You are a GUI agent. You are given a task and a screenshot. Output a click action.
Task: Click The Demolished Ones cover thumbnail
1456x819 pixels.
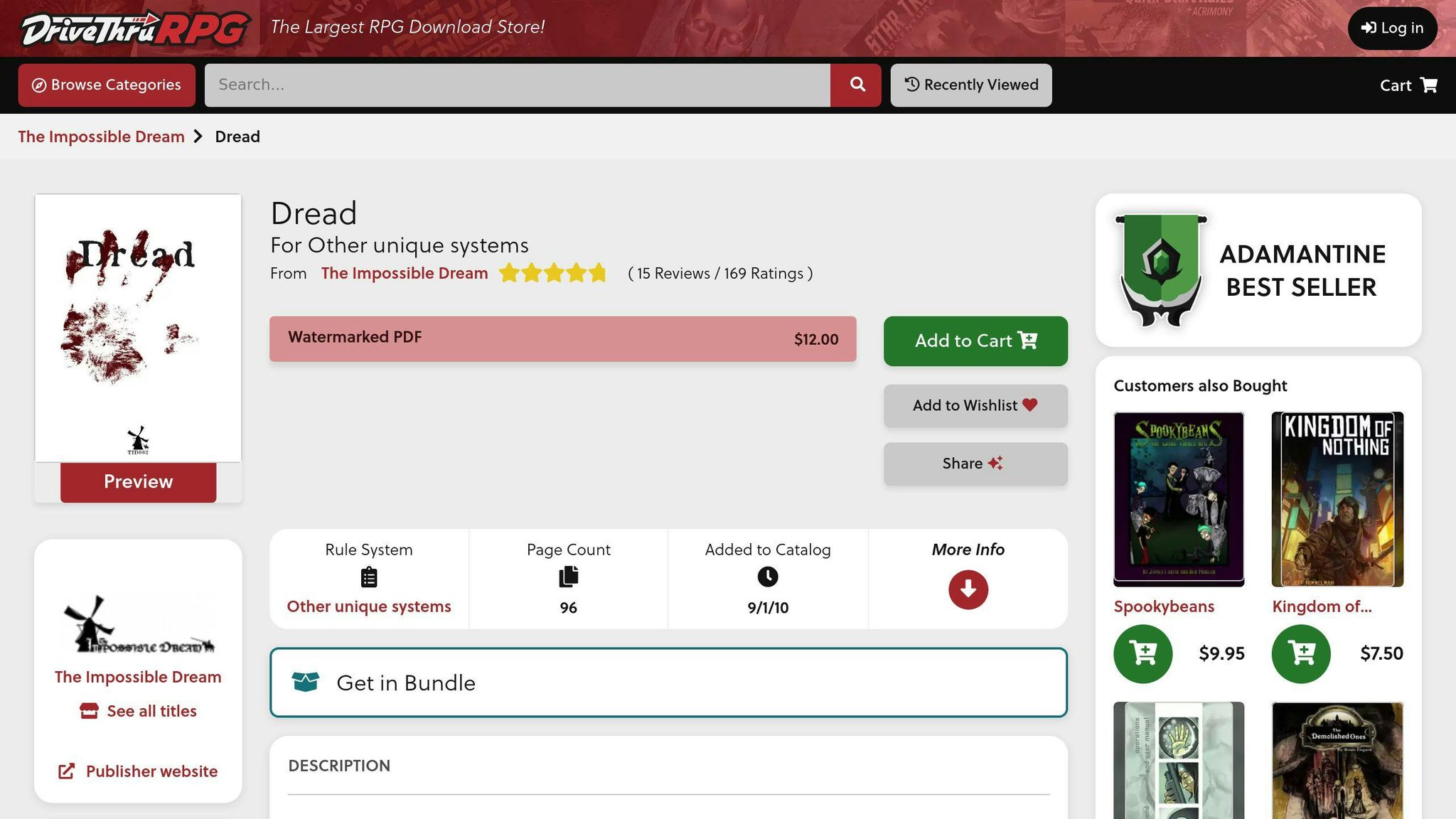pos(1337,761)
